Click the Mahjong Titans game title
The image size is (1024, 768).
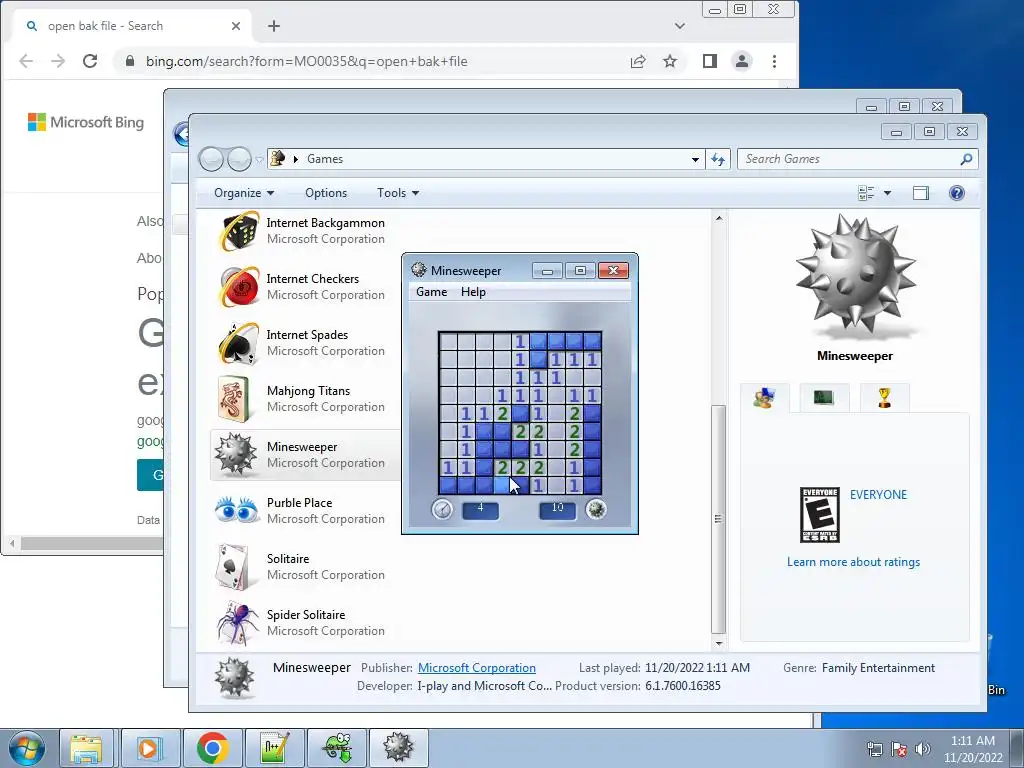[x=308, y=391]
